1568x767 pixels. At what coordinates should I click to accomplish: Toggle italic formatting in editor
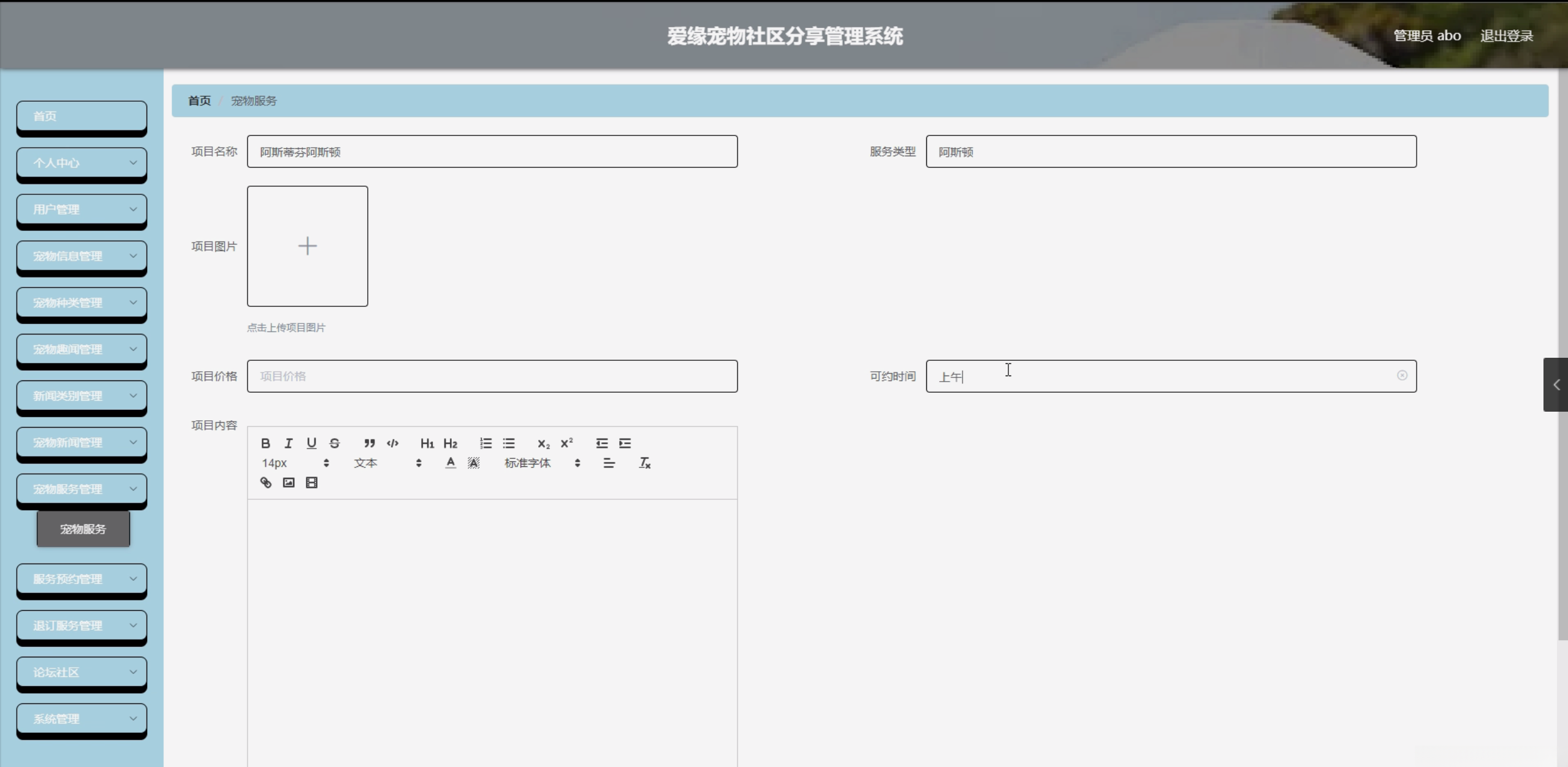coord(288,443)
